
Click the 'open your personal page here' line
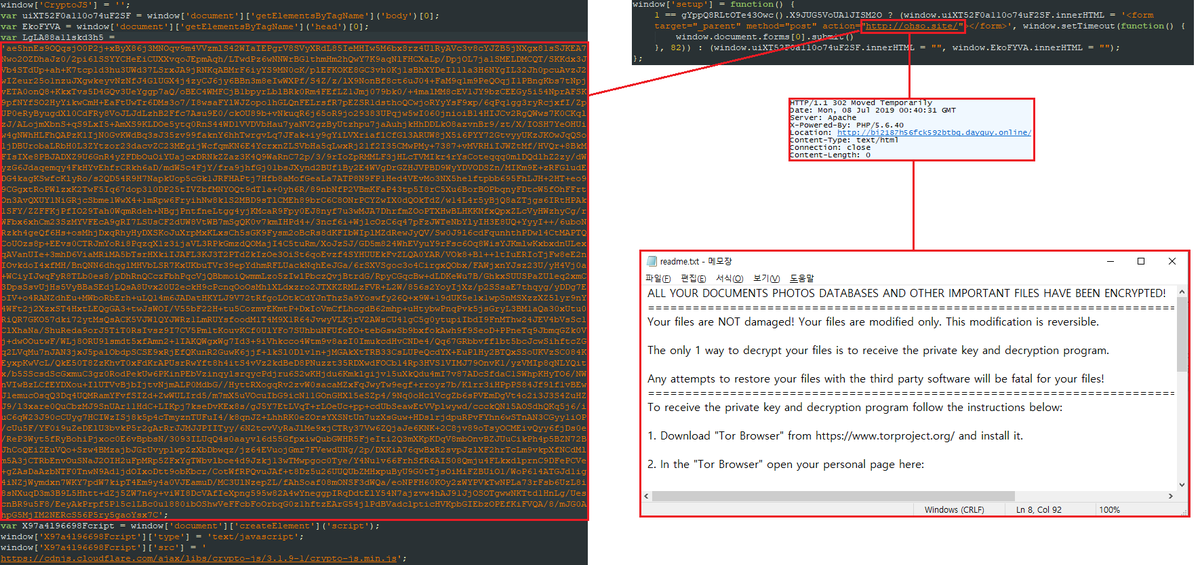[x=785, y=464]
